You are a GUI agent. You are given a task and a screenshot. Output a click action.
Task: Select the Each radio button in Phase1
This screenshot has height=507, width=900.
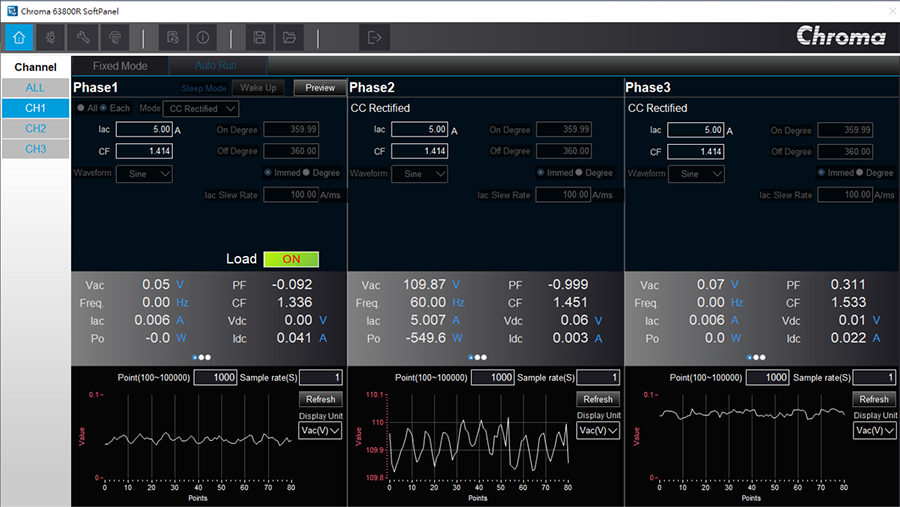pos(103,108)
